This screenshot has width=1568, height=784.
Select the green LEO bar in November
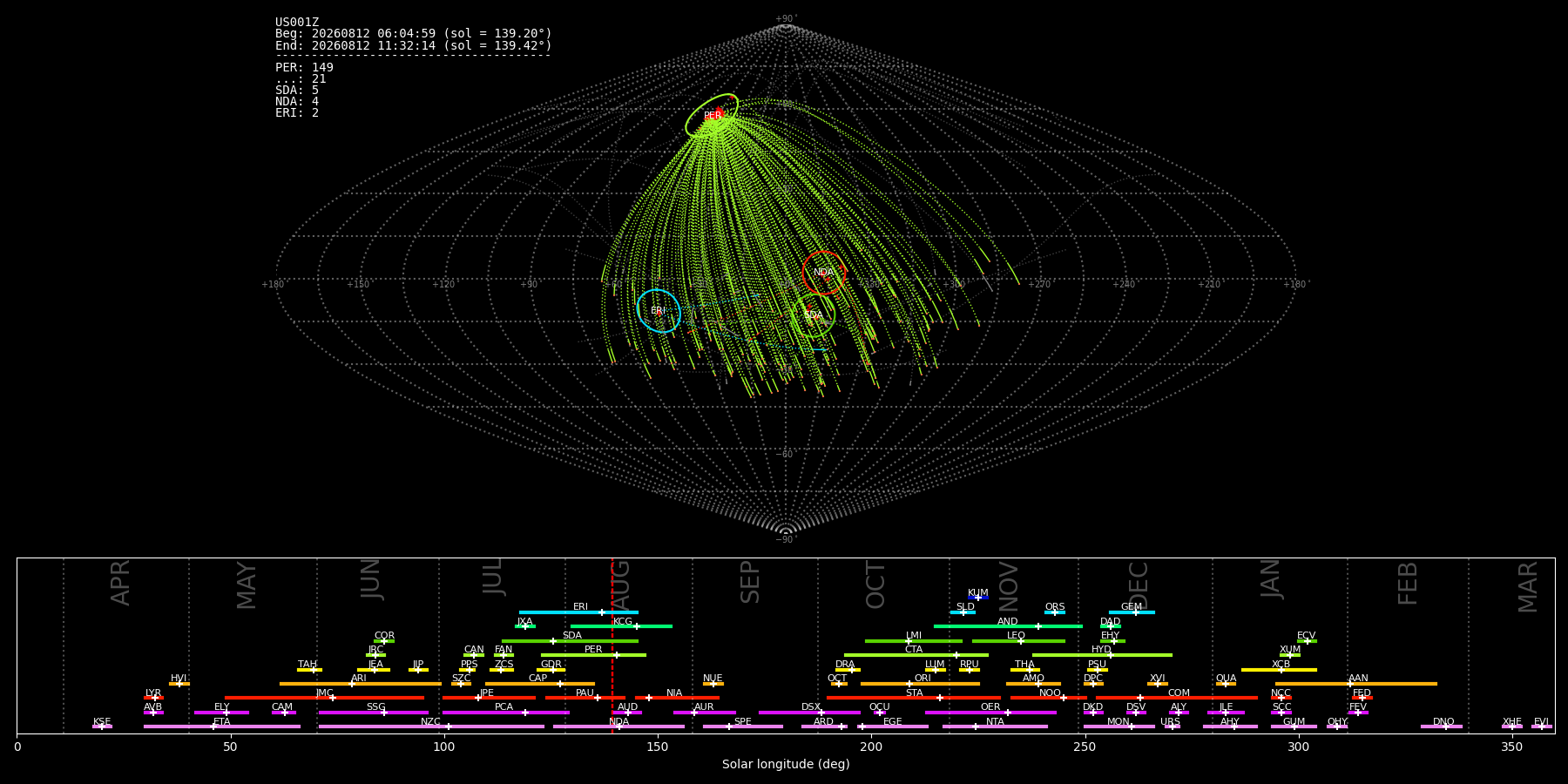[x=1018, y=641]
